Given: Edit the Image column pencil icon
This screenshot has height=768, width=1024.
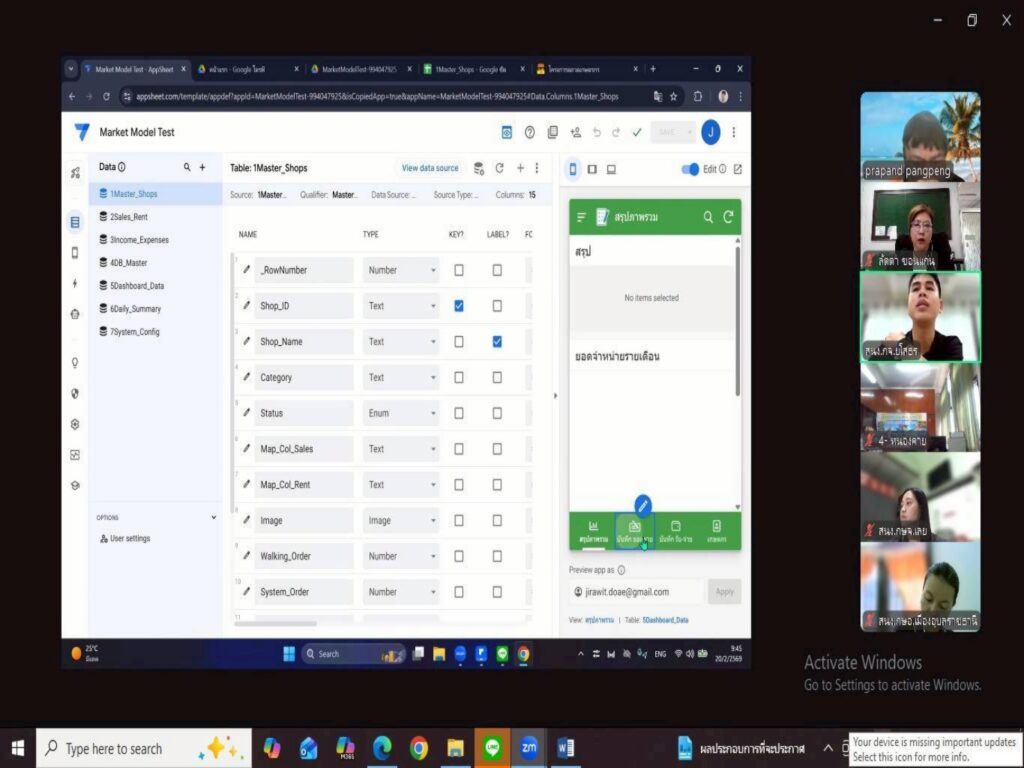Looking at the screenshot, I should click(x=246, y=520).
